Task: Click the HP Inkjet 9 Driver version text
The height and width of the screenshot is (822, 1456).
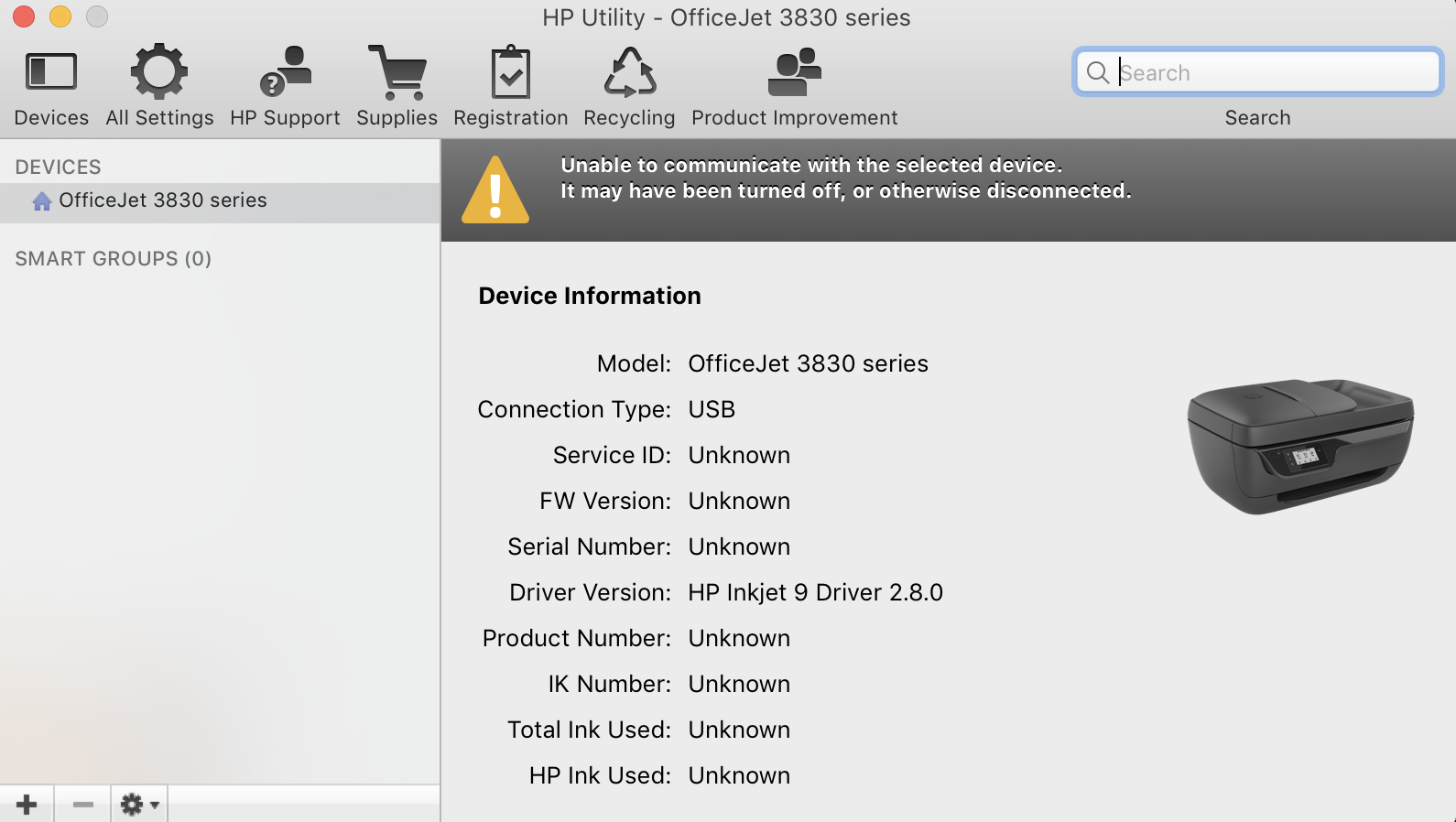Action: tap(815, 592)
